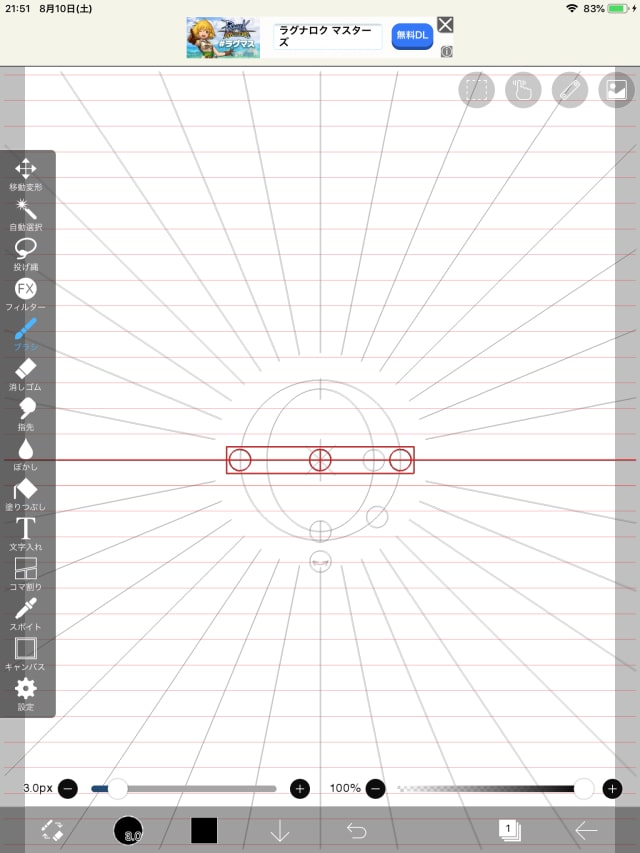Tap the down arrow to hide toolbar
The height and width of the screenshot is (853, 640).
tap(280, 831)
